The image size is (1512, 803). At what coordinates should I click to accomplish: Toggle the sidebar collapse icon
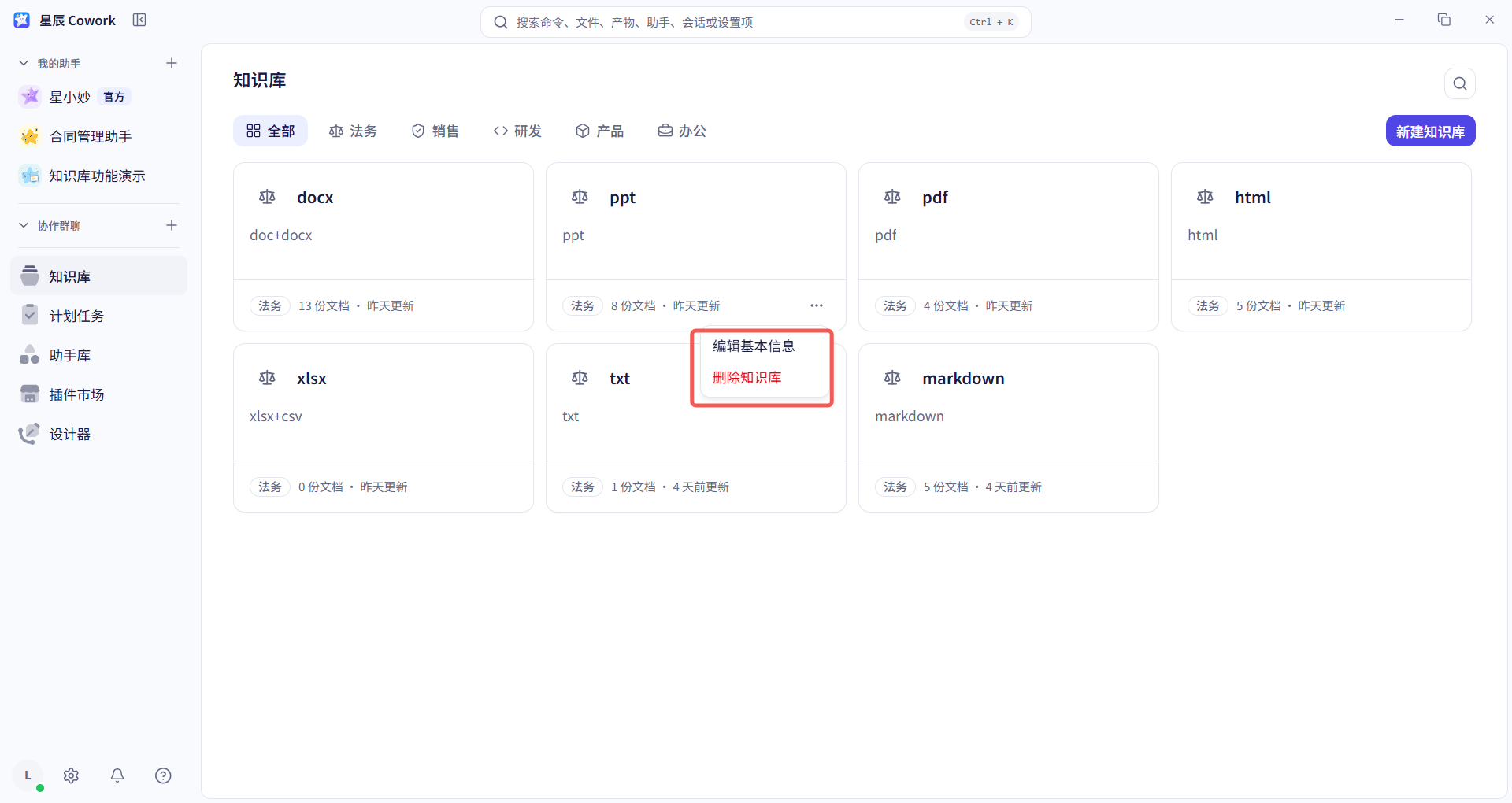tap(139, 20)
